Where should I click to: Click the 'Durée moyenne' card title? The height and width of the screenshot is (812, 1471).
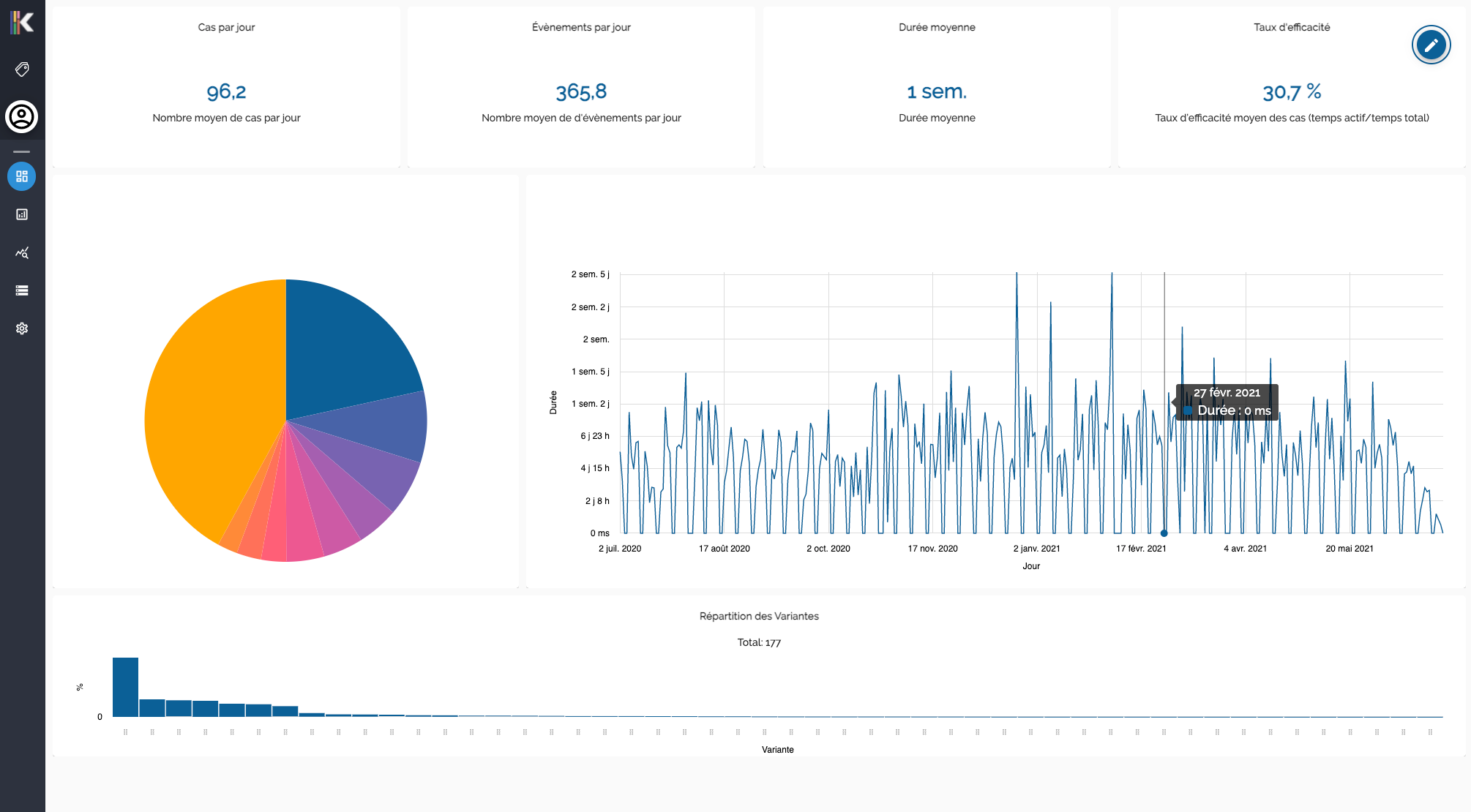[937, 27]
